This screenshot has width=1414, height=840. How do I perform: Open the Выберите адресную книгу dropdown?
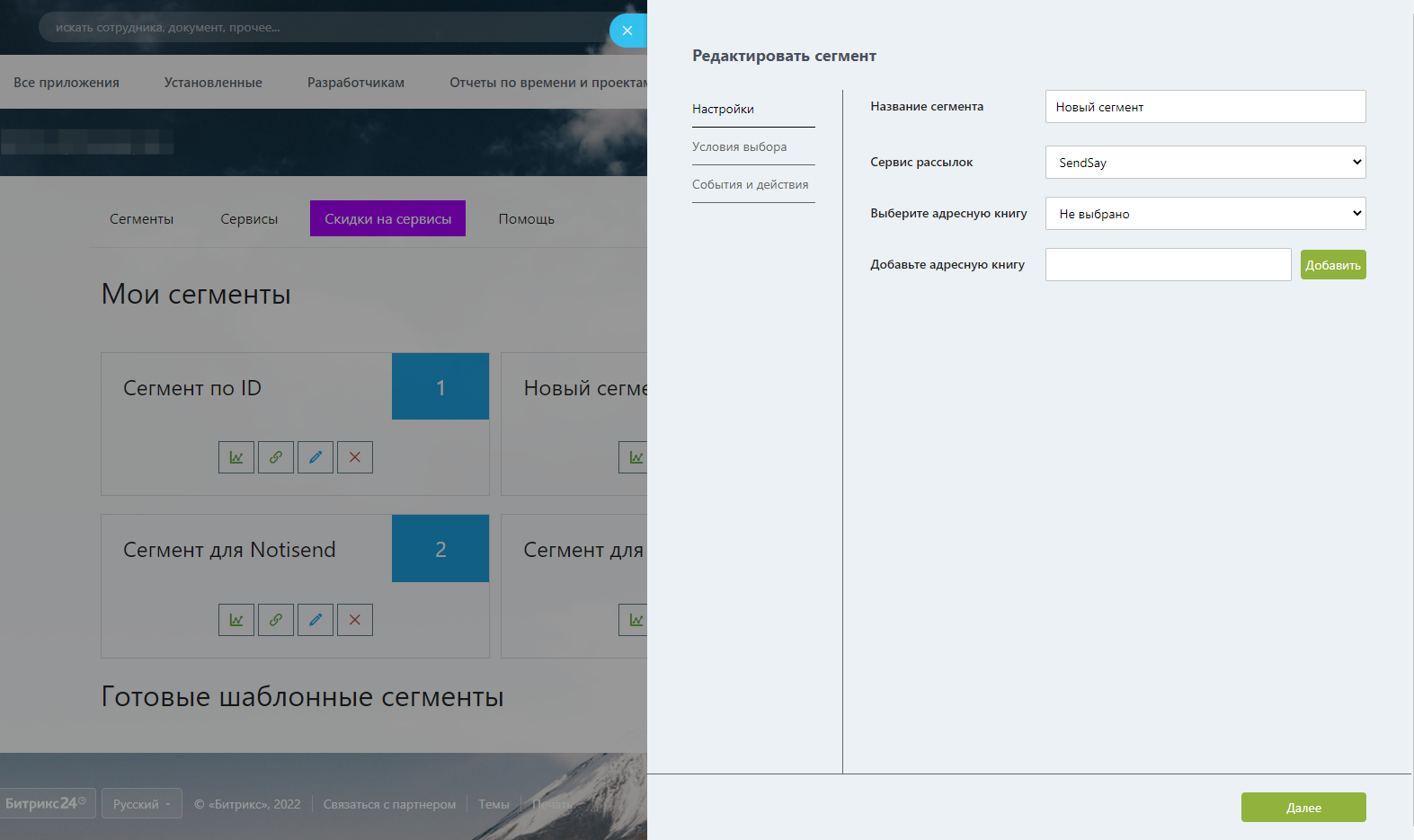point(1205,214)
